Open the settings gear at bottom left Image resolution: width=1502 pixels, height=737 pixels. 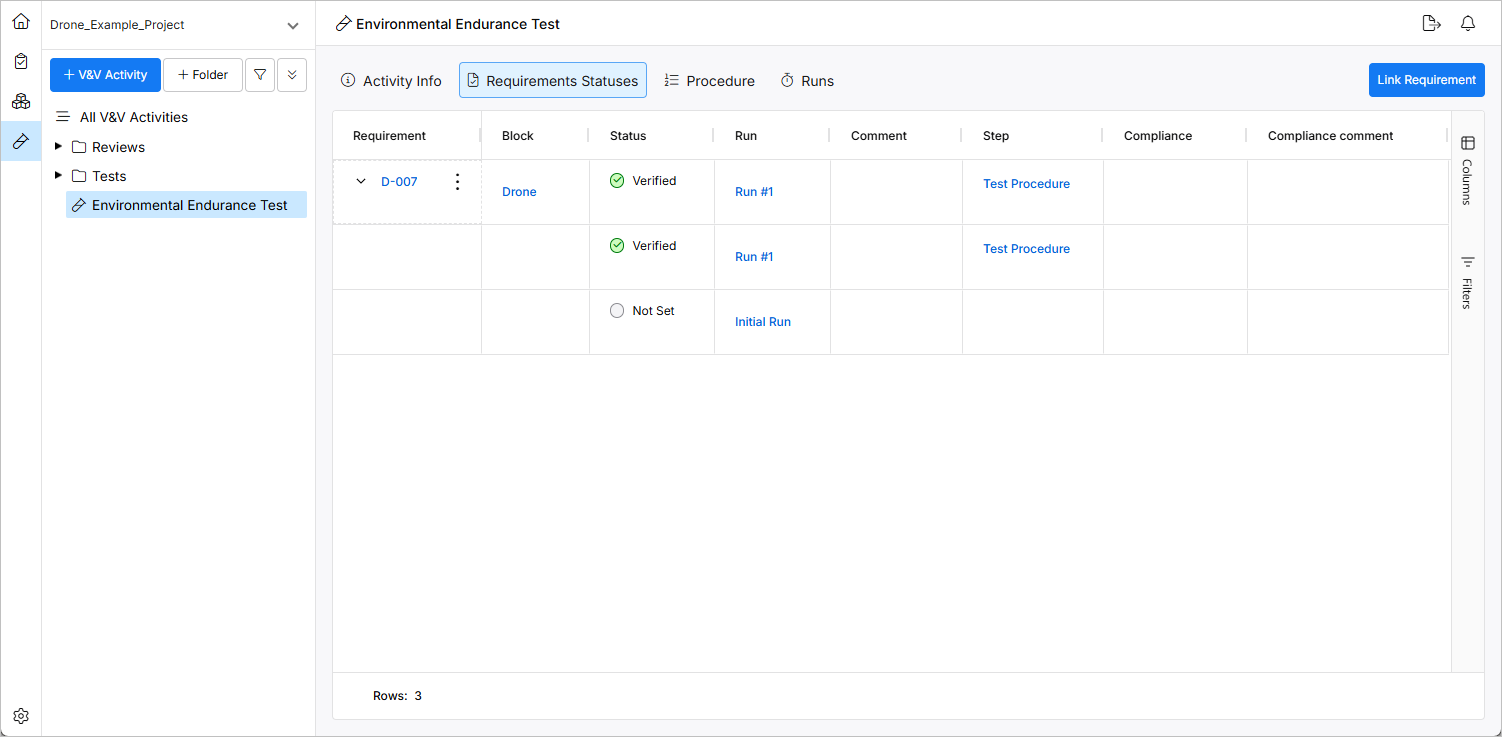(x=21, y=716)
